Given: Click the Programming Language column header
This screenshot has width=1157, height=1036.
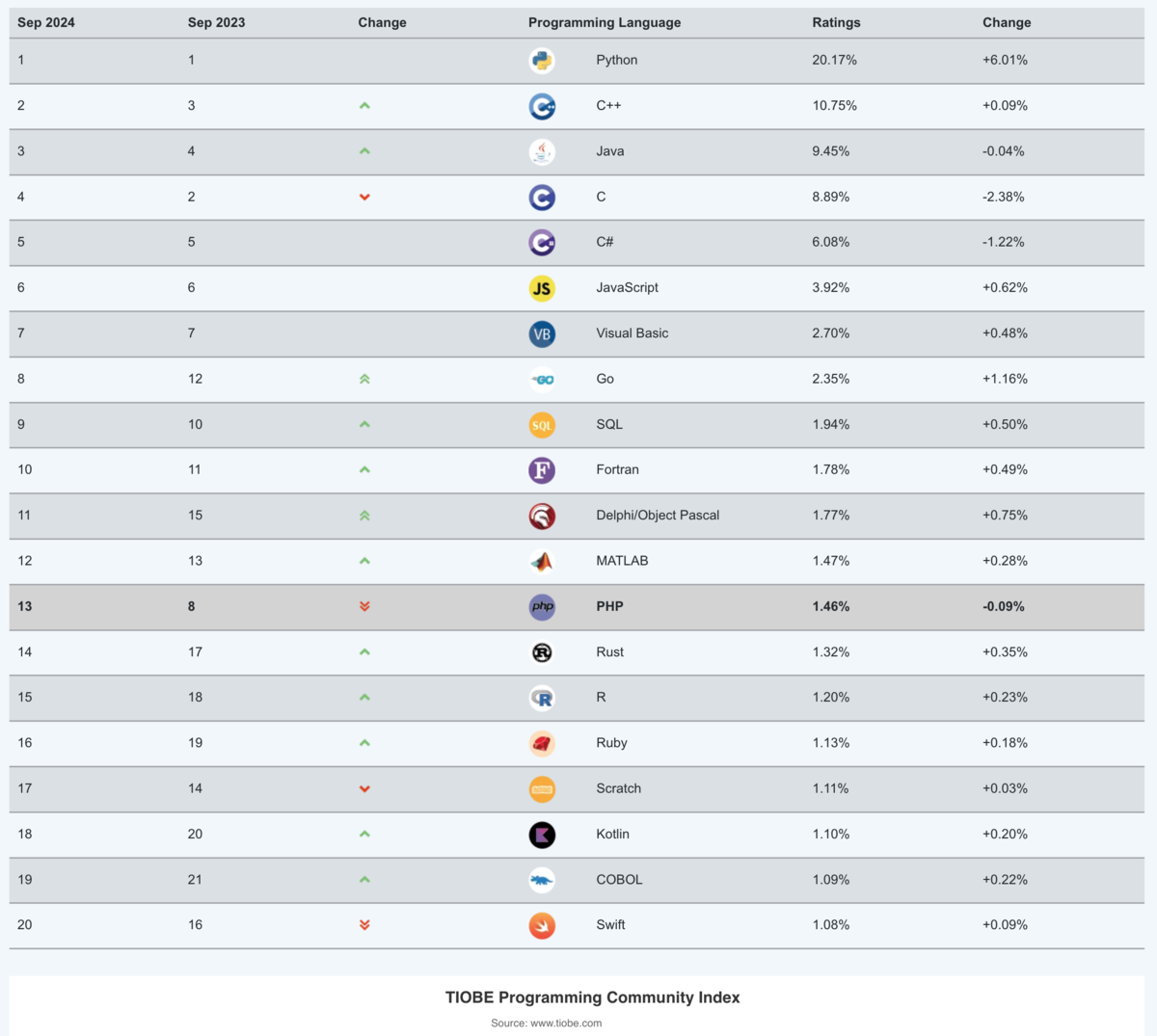Looking at the screenshot, I should [605, 22].
